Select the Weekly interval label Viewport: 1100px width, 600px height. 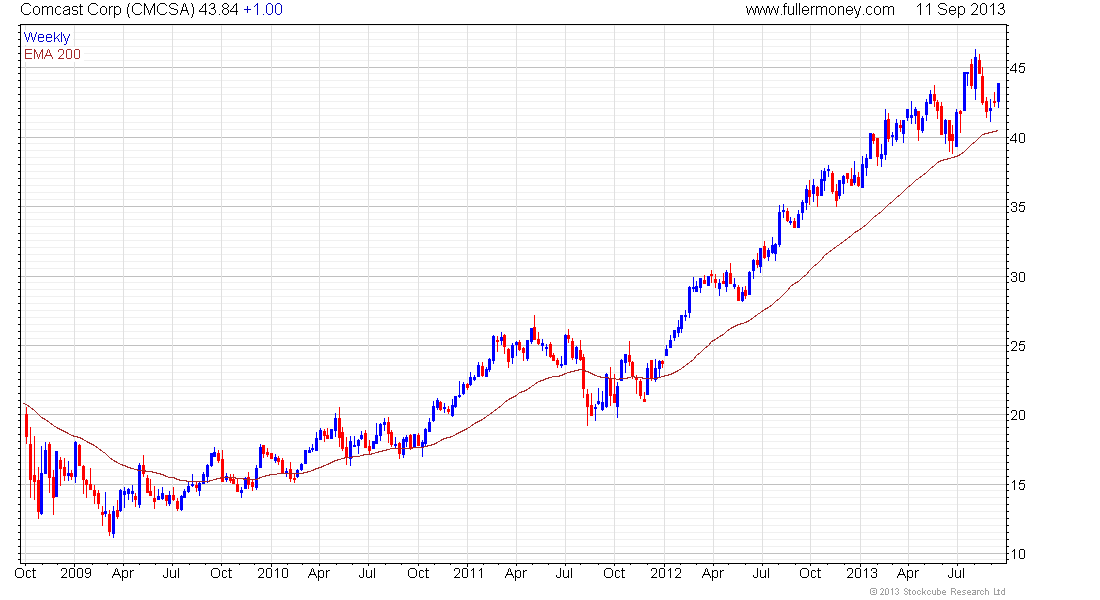point(47,38)
